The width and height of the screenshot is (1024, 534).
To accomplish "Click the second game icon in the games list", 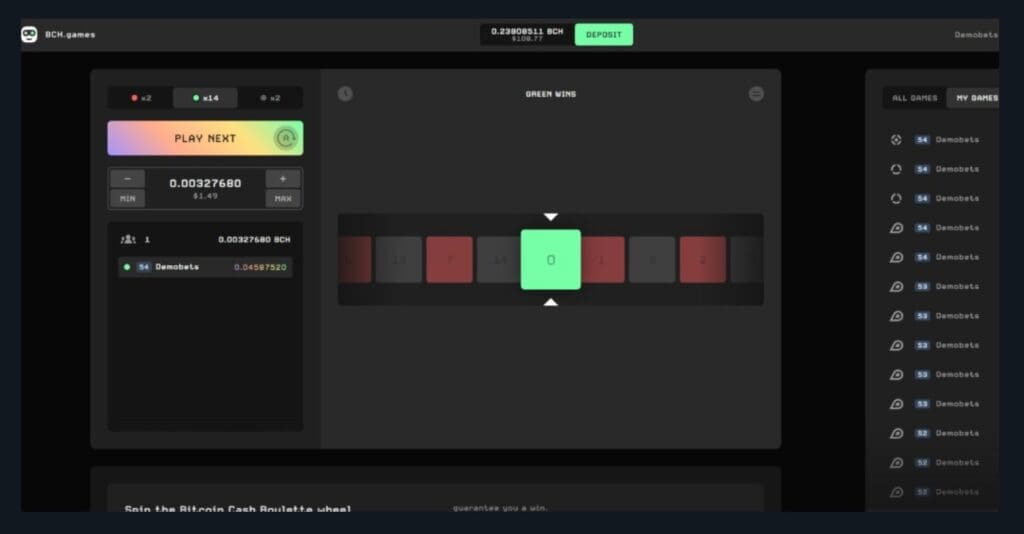I will [896, 169].
